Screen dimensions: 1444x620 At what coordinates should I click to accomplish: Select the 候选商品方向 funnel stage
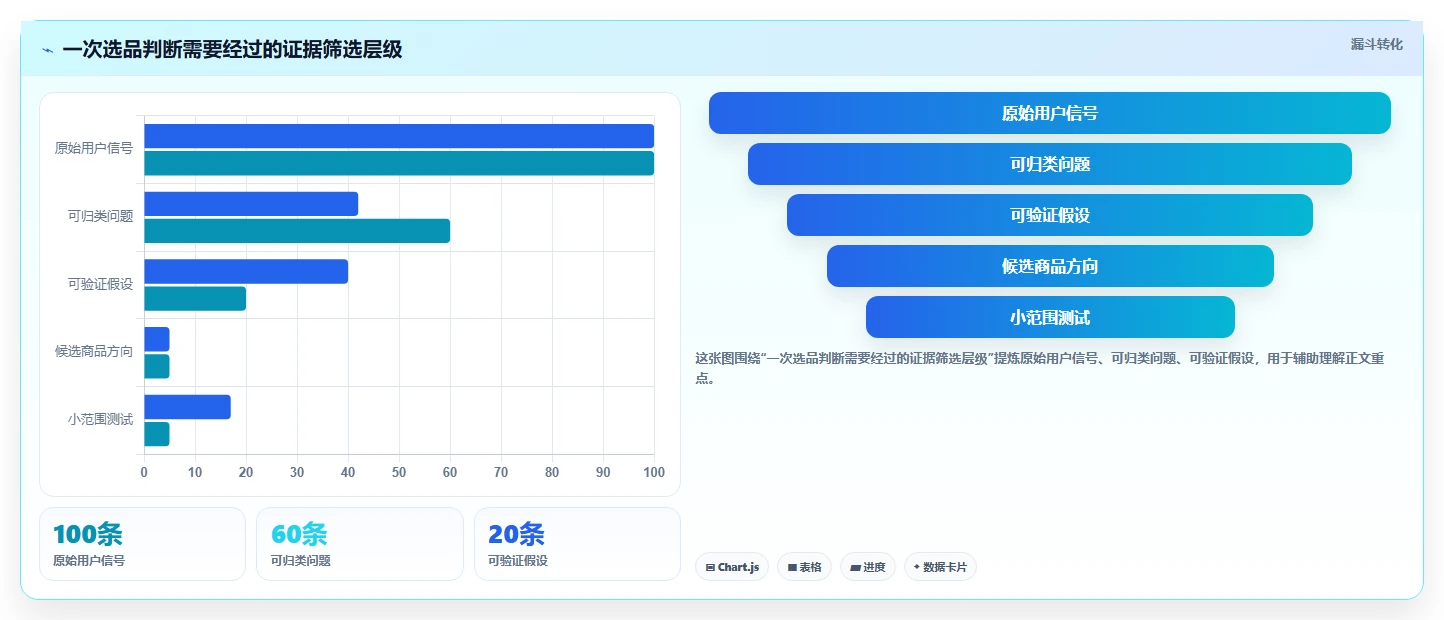(1050, 266)
